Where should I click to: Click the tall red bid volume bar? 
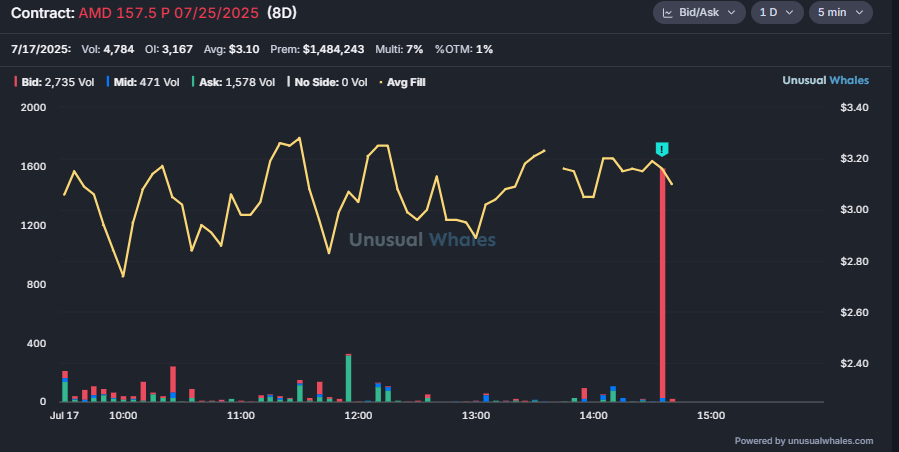coord(663,285)
